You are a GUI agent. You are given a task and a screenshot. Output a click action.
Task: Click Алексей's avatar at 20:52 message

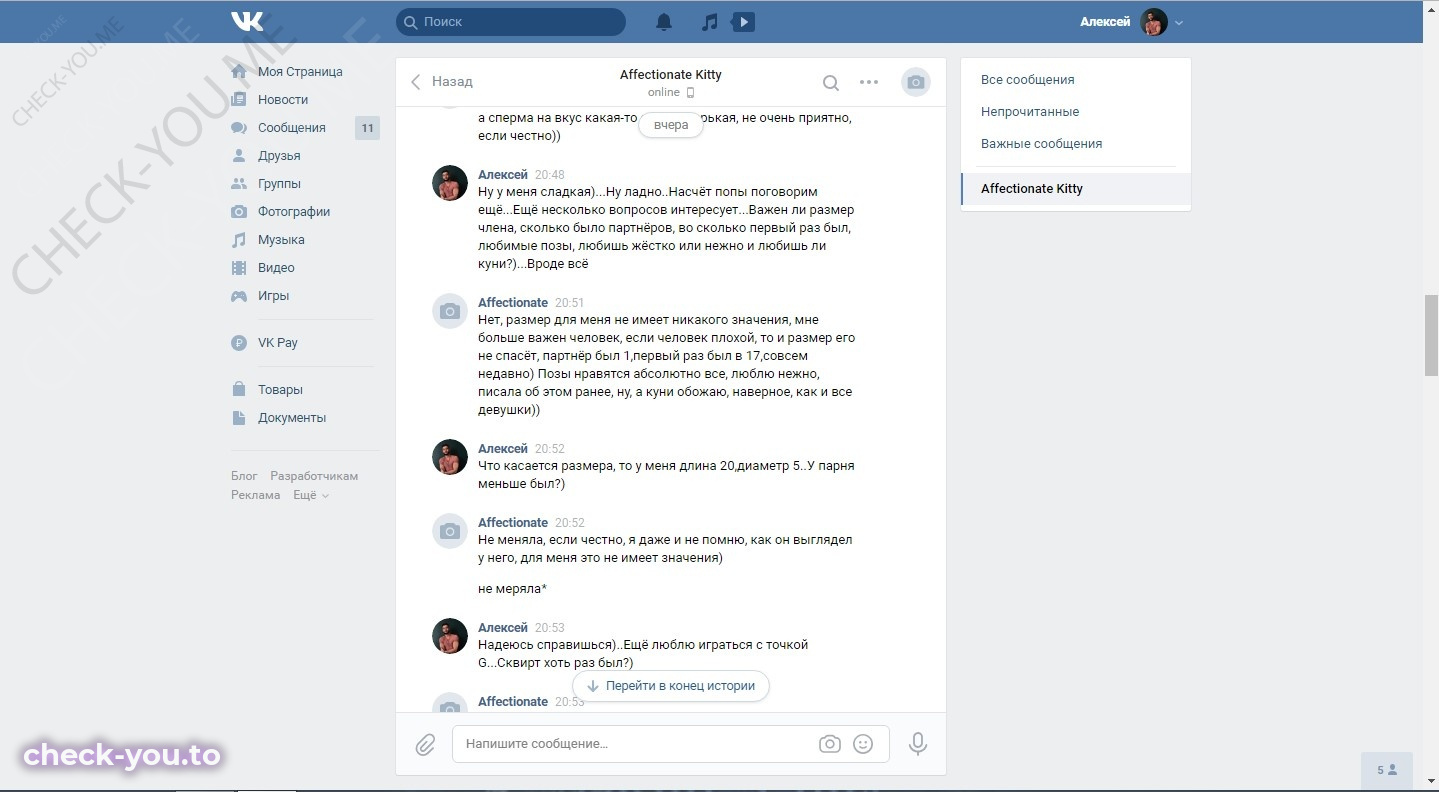(x=450, y=457)
